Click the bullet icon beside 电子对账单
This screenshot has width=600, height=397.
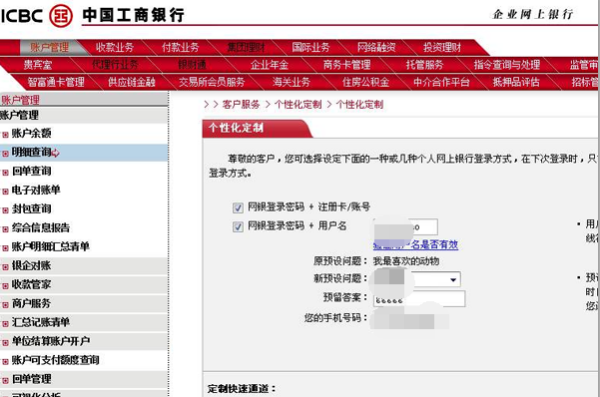pos(5,191)
